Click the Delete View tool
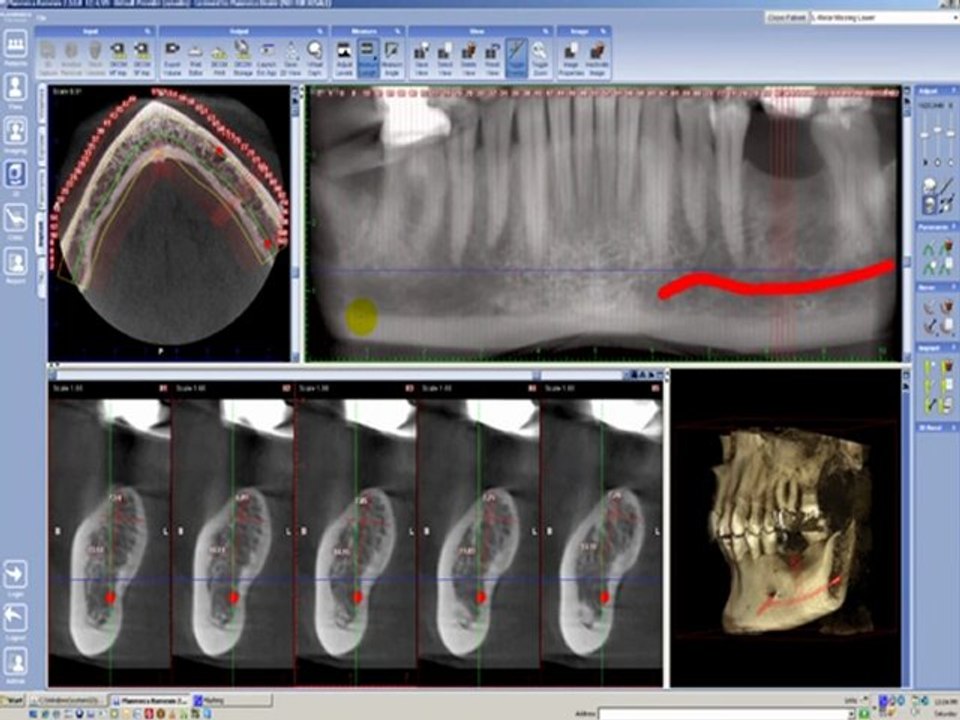 469,58
